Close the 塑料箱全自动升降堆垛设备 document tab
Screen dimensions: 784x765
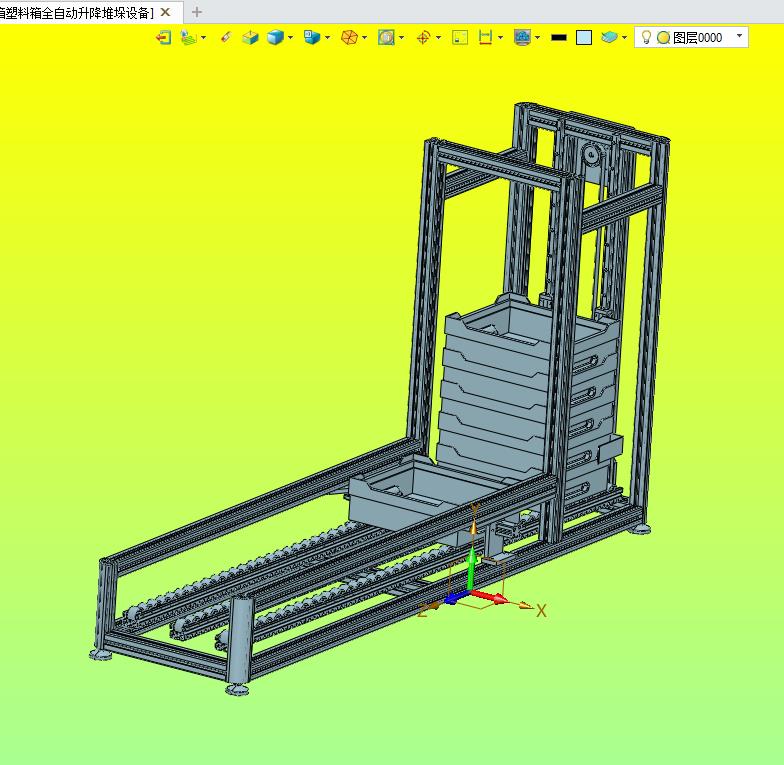click(x=166, y=12)
